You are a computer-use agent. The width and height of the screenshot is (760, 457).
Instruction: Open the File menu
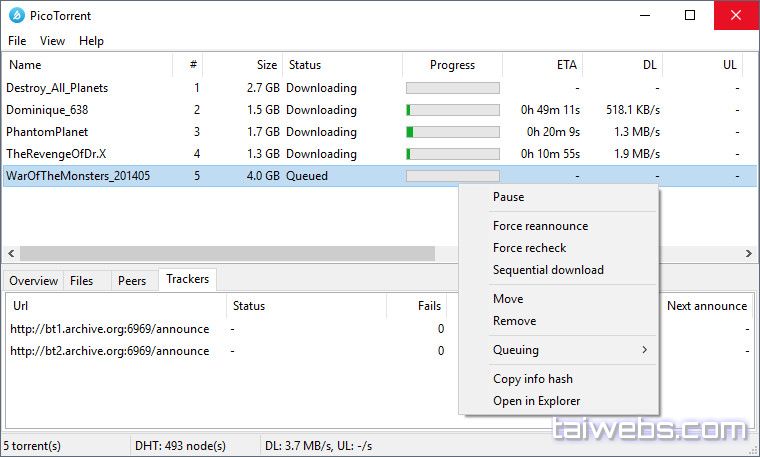click(x=17, y=41)
